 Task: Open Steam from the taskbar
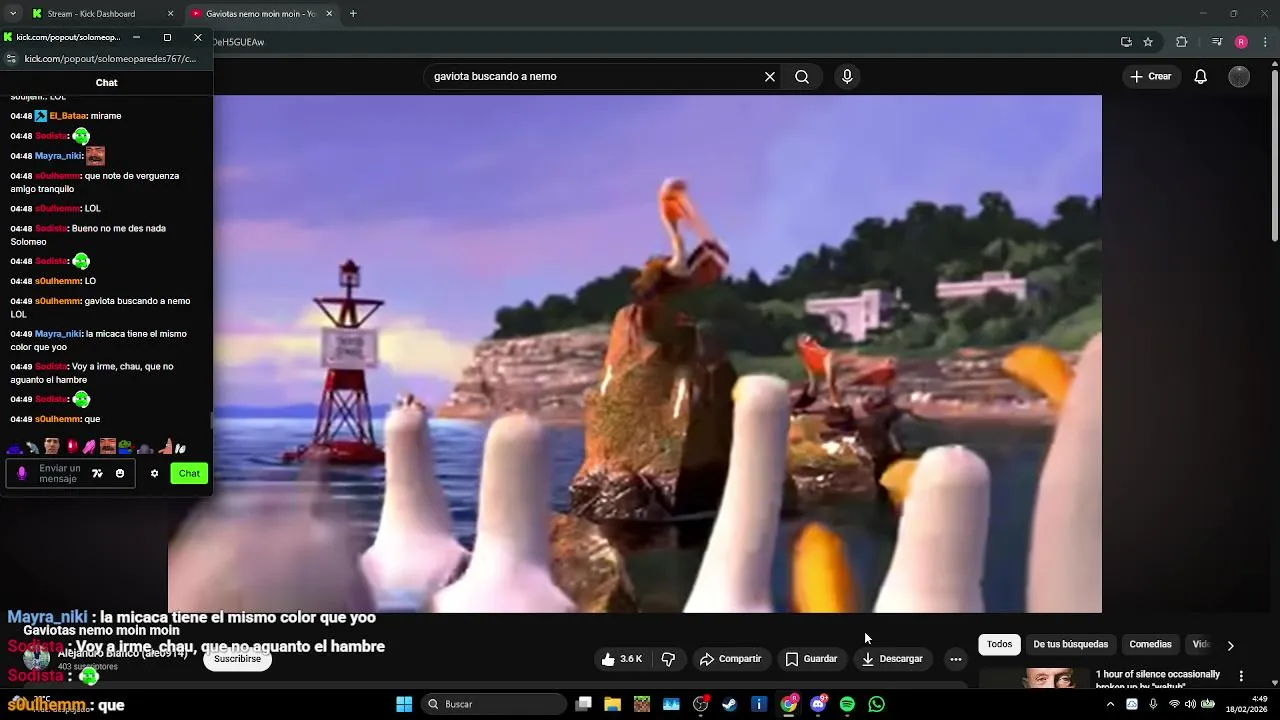[730, 704]
